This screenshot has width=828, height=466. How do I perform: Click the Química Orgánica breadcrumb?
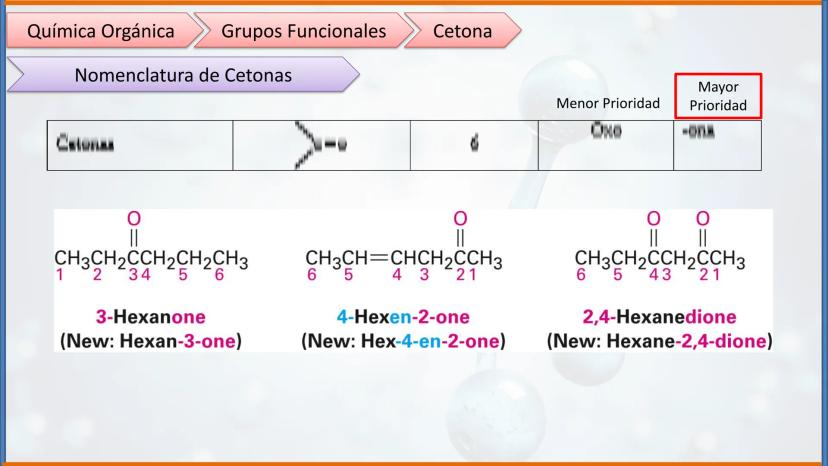click(x=100, y=31)
